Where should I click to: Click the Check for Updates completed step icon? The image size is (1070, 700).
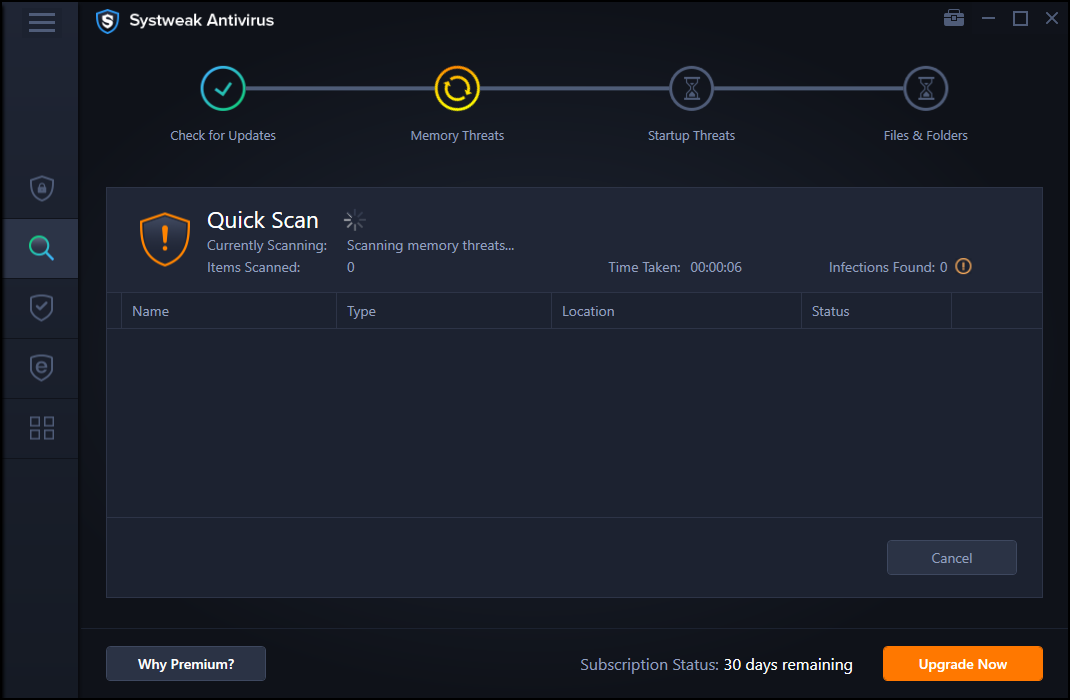pyautogui.click(x=222, y=88)
